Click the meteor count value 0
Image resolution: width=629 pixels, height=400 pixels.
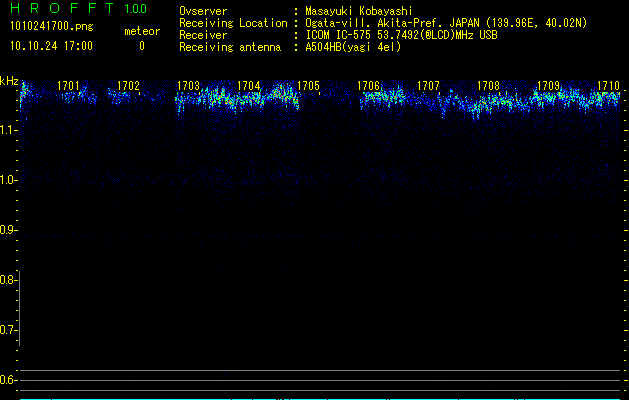click(142, 46)
